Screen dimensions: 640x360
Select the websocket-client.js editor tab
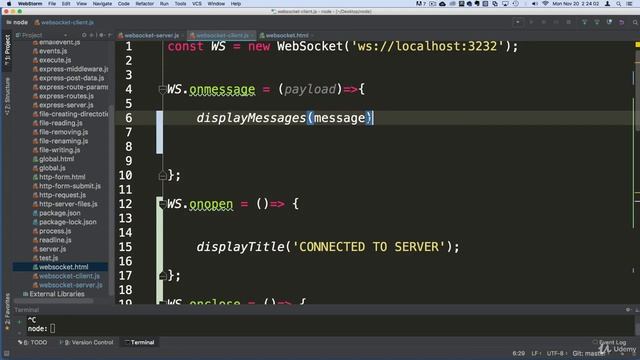(221, 36)
